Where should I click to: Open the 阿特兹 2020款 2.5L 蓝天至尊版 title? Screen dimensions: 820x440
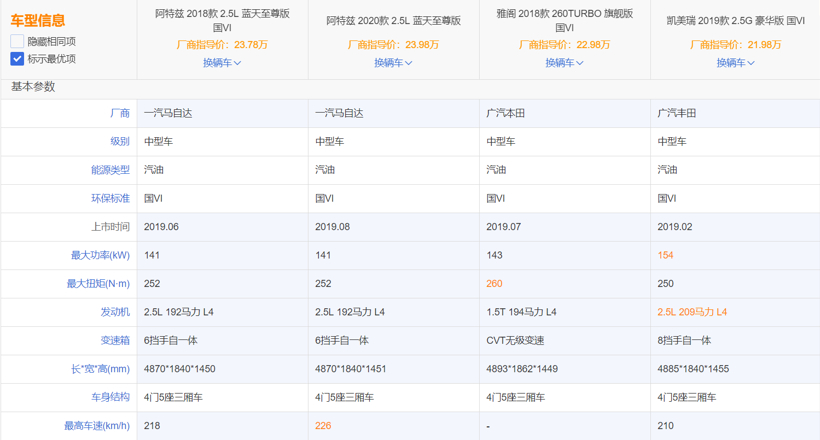pyautogui.click(x=393, y=20)
